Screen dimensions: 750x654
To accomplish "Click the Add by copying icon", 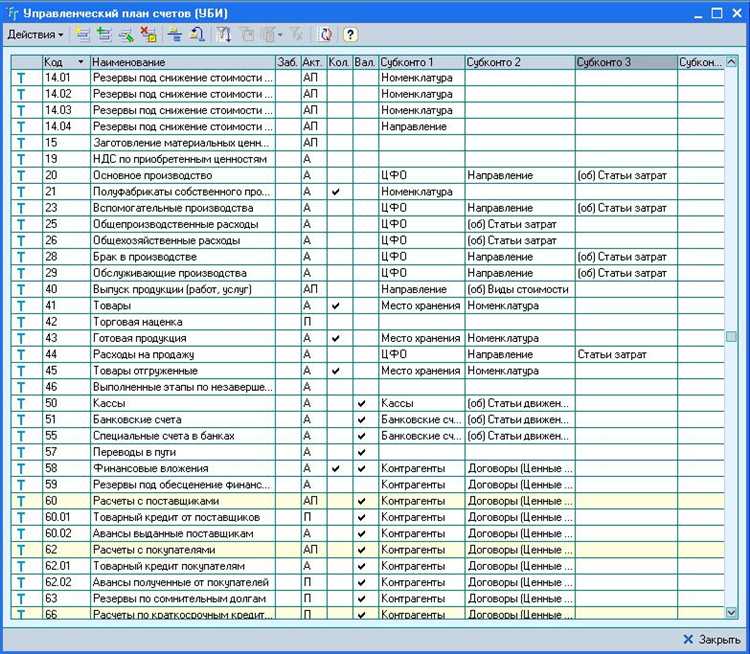I will pyautogui.click(x=103, y=34).
